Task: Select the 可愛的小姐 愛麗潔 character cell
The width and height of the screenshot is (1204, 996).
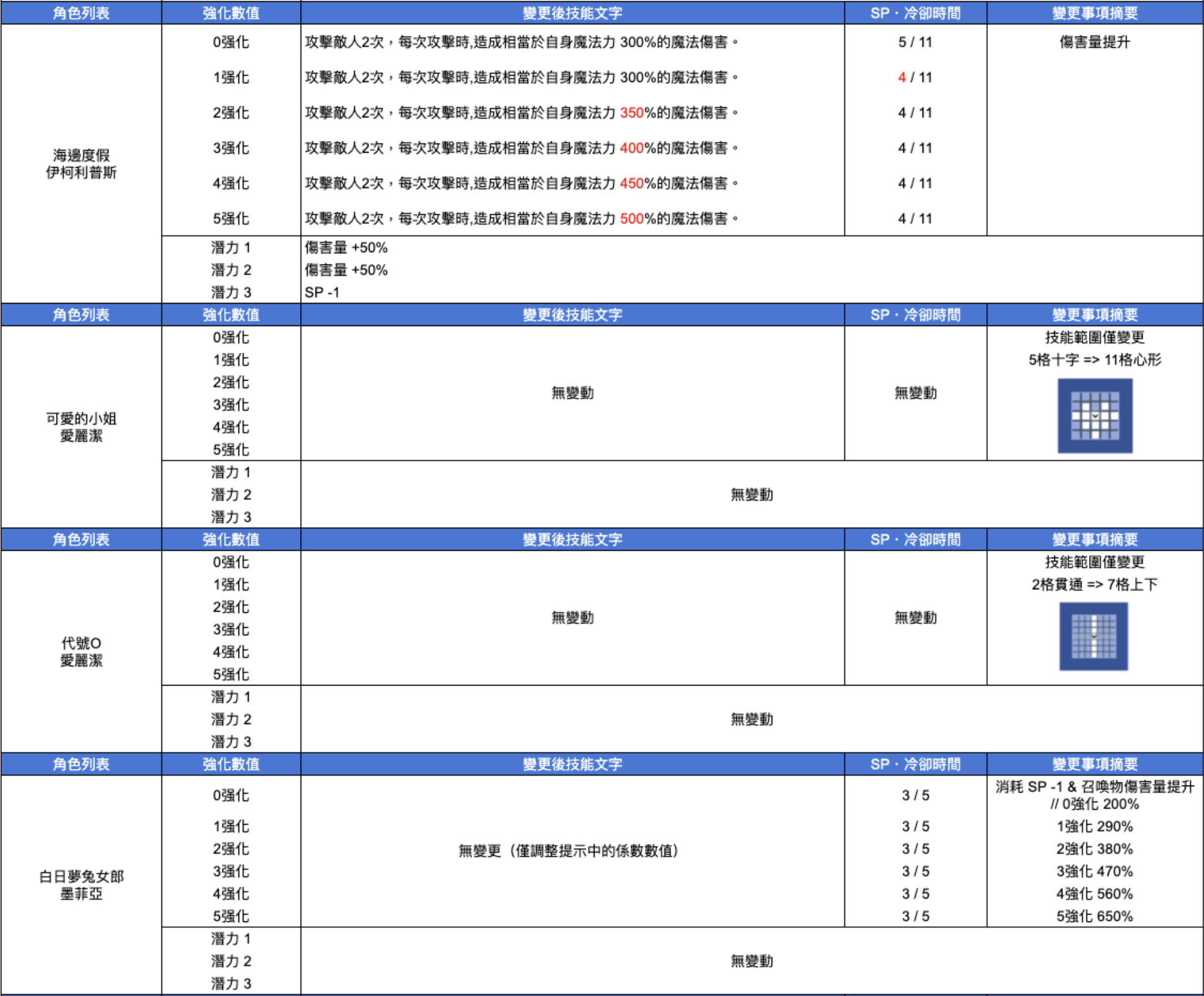Action: coord(81,427)
